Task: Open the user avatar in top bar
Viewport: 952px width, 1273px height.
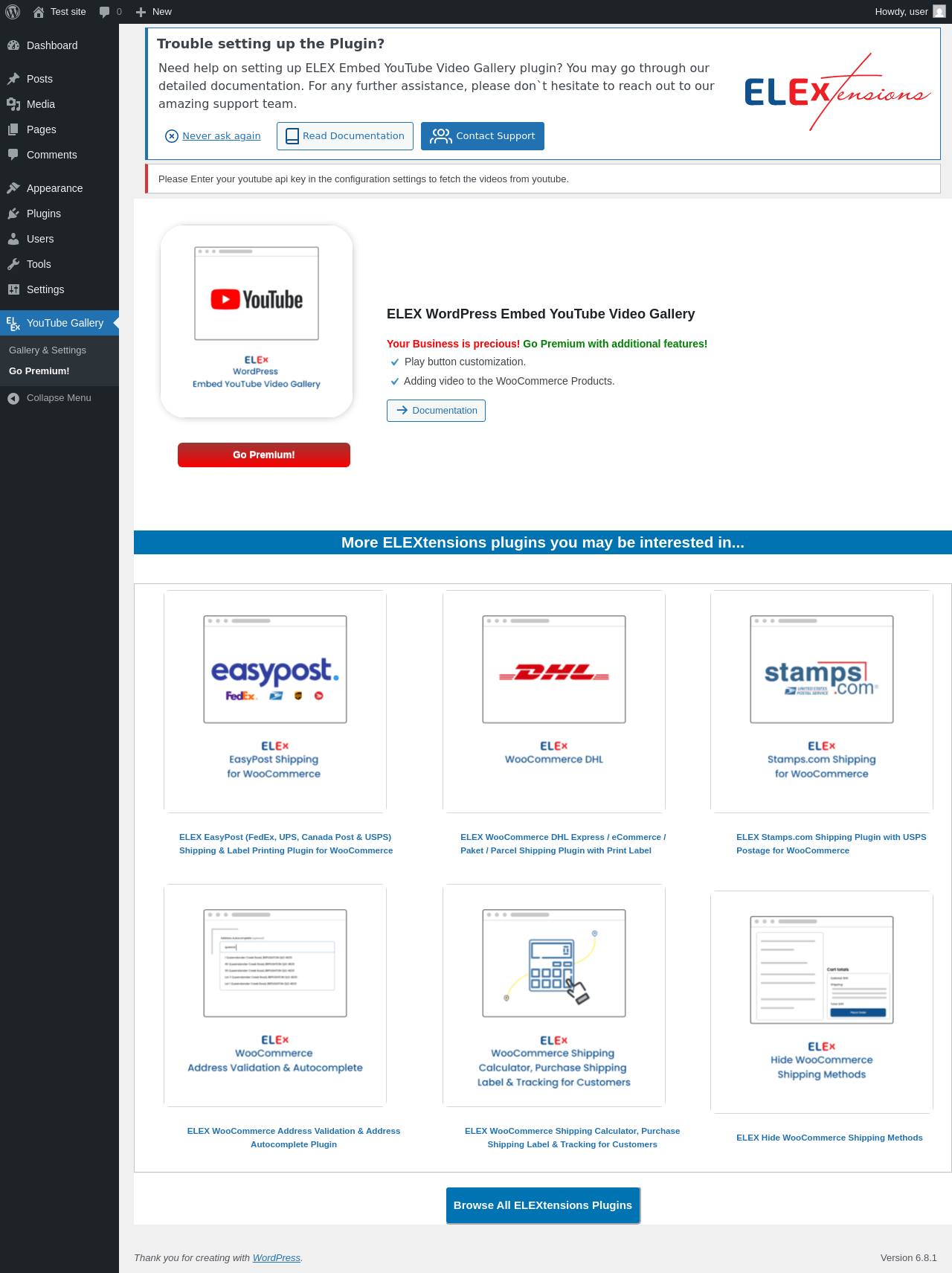Action: tap(939, 12)
